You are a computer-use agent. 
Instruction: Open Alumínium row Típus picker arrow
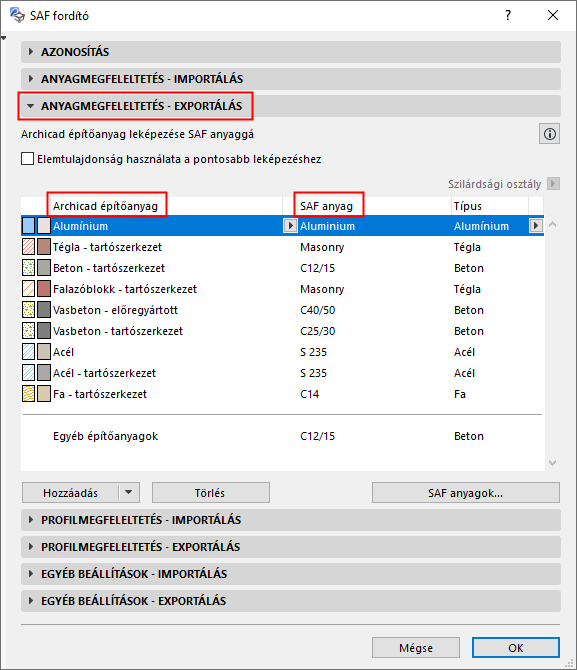(536, 226)
